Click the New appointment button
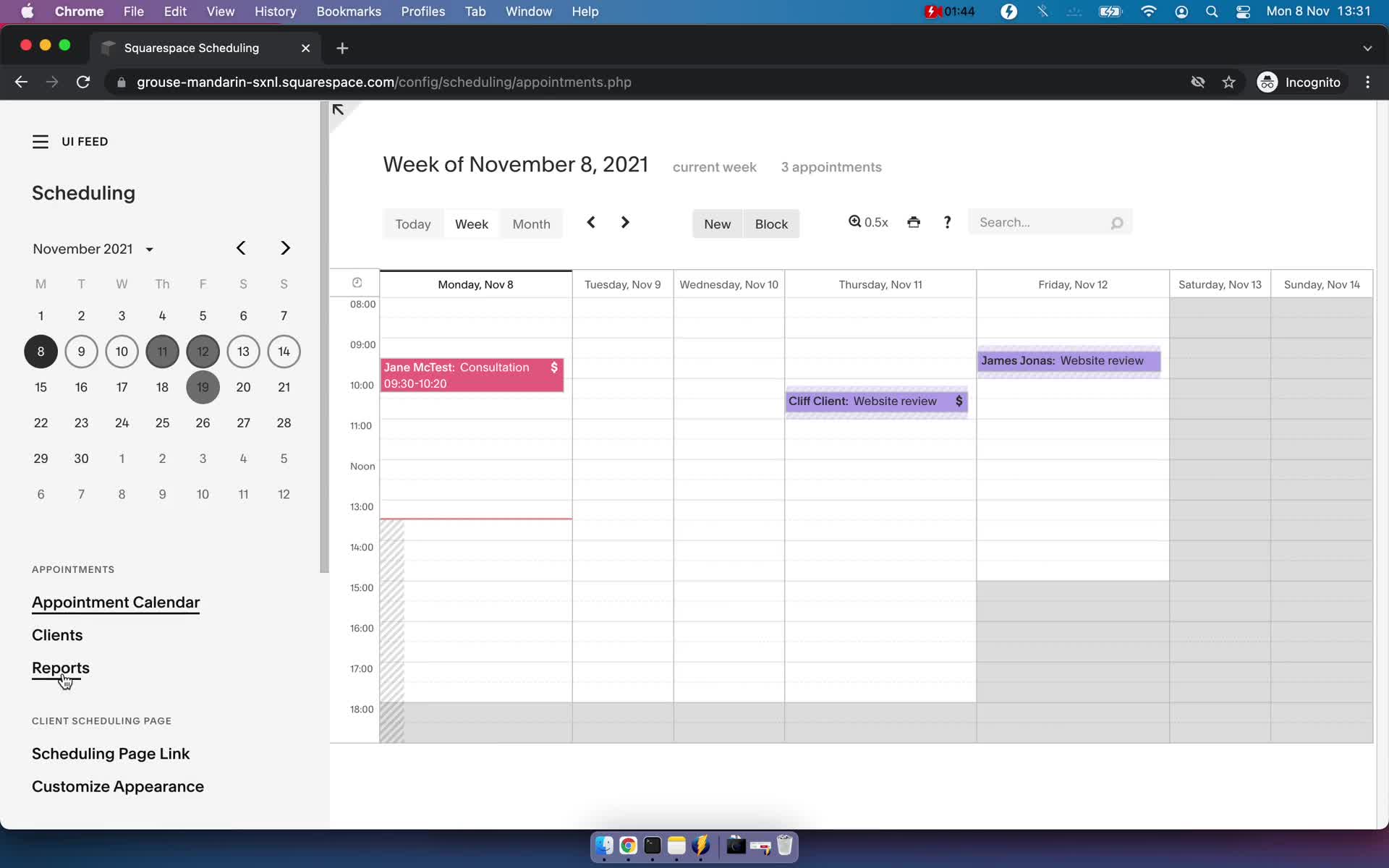The height and width of the screenshot is (868, 1389). point(717,223)
